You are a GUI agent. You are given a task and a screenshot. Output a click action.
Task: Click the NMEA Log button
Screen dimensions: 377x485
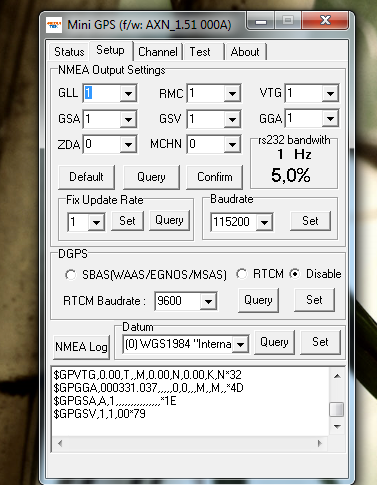81,347
